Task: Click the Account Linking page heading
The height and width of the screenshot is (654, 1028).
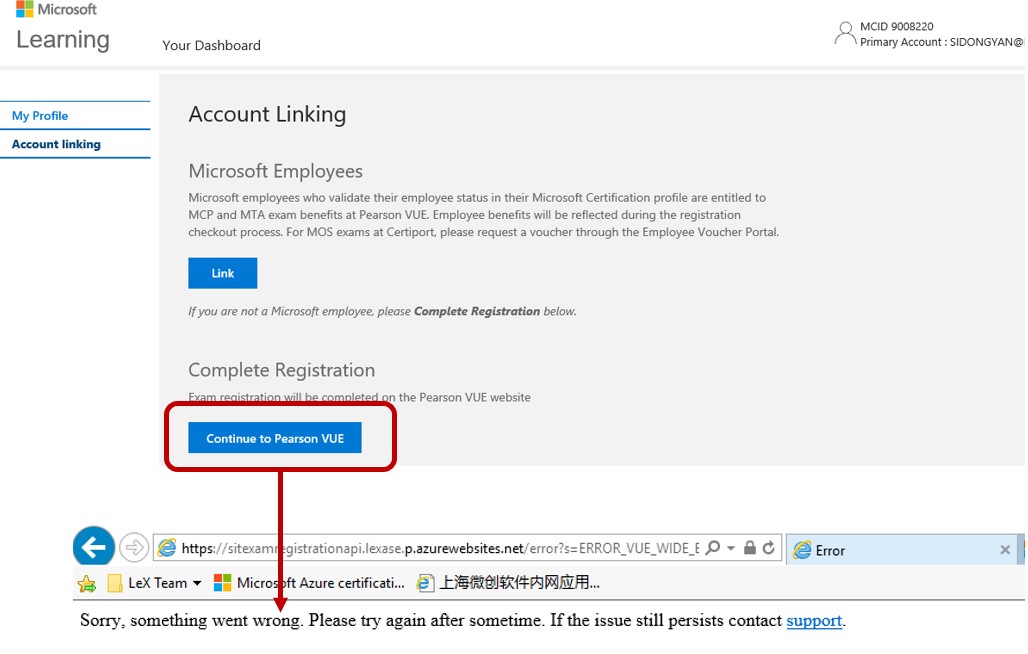Action: pos(267,114)
